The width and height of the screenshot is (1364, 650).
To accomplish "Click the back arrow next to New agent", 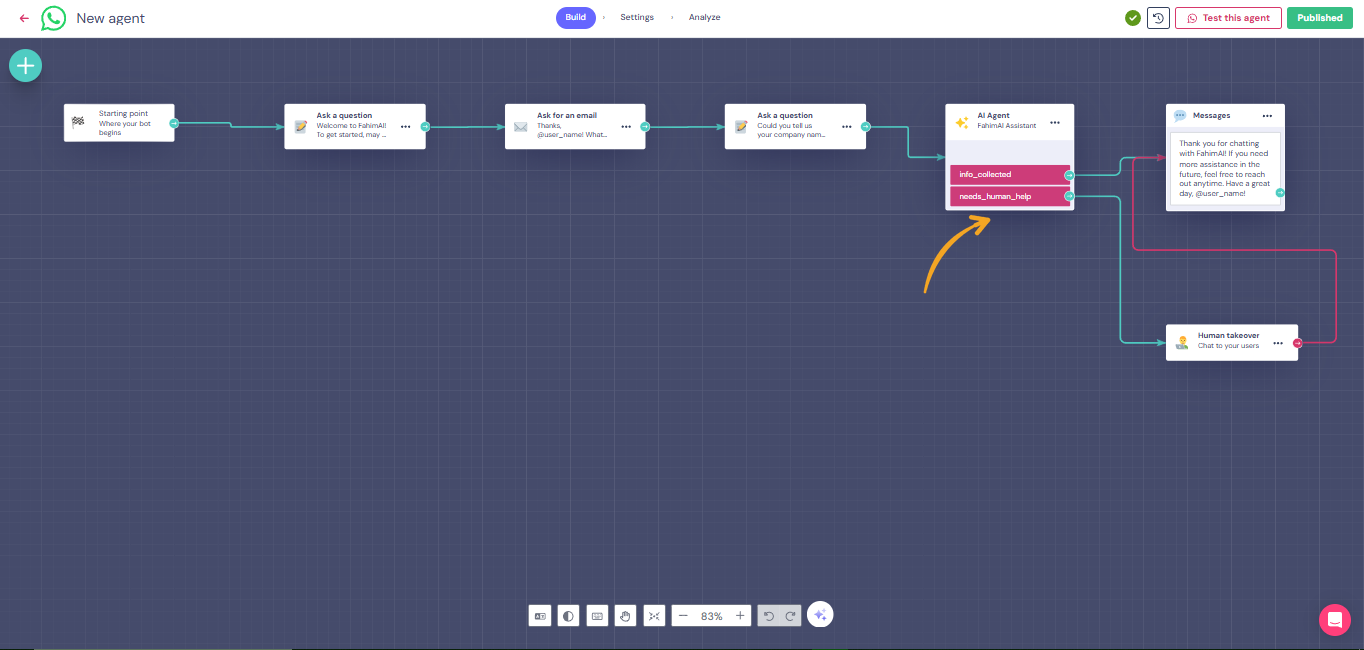I will pos(24,18).
